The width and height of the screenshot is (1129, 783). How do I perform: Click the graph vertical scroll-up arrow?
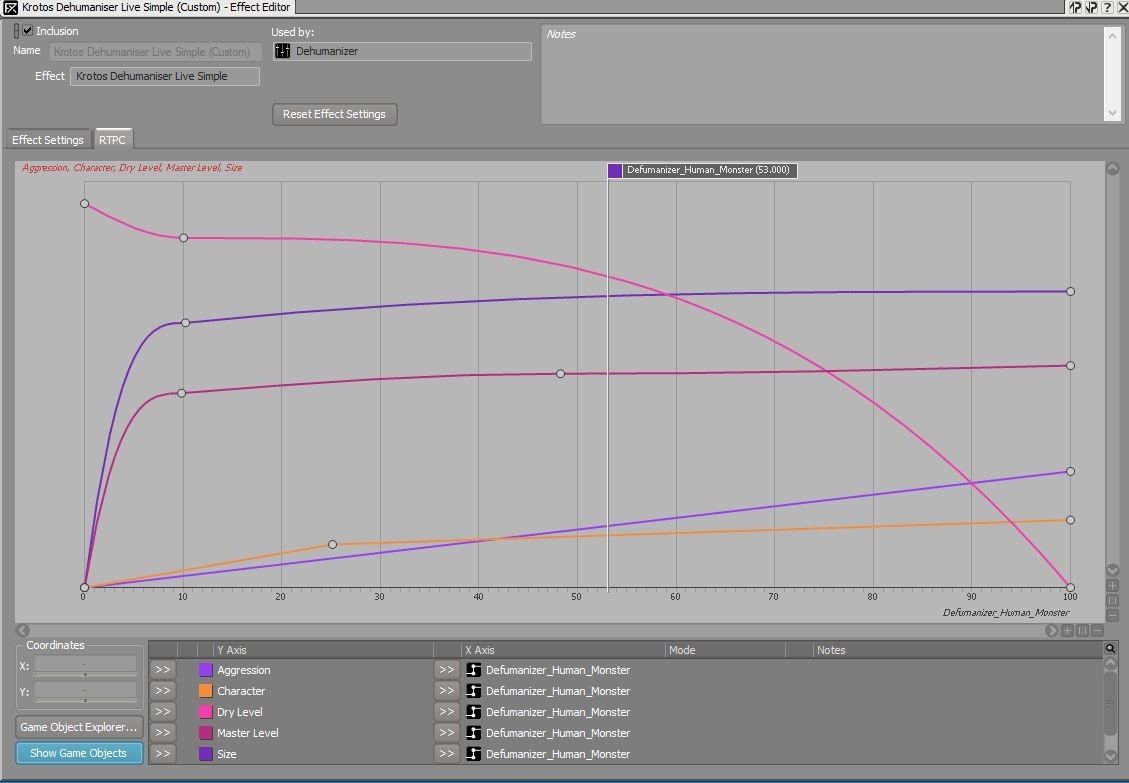coord(1112,169)
